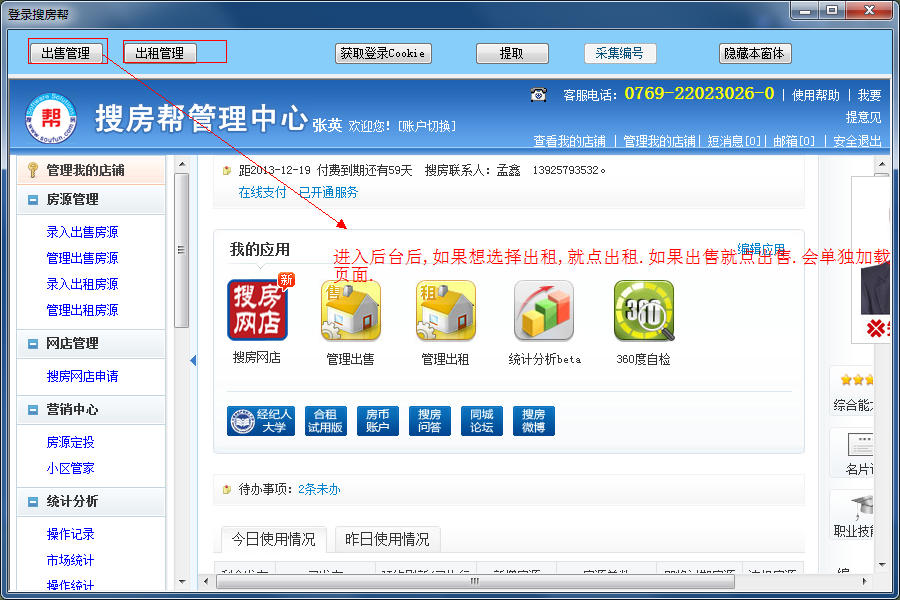Open 统计分析beta chart icon

coord(544,310)
